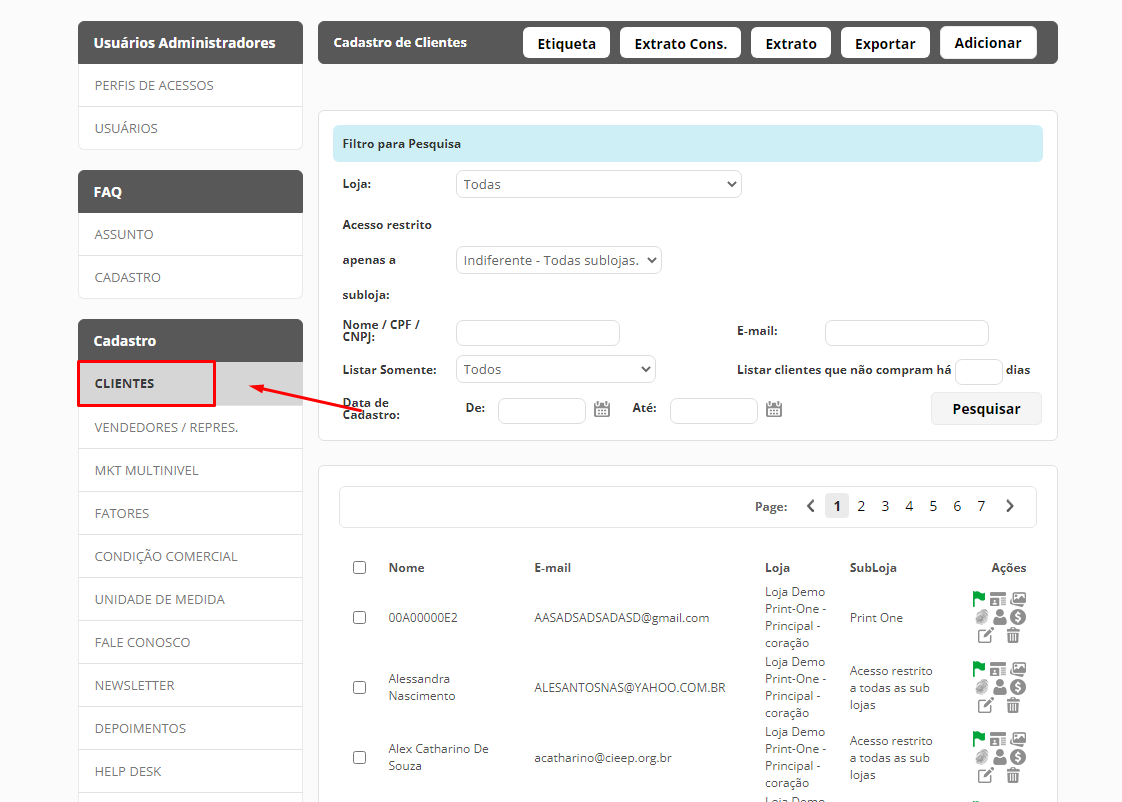Focus the E-mail search field
This screenshot has height=802, width=1122.
[907, 333]
